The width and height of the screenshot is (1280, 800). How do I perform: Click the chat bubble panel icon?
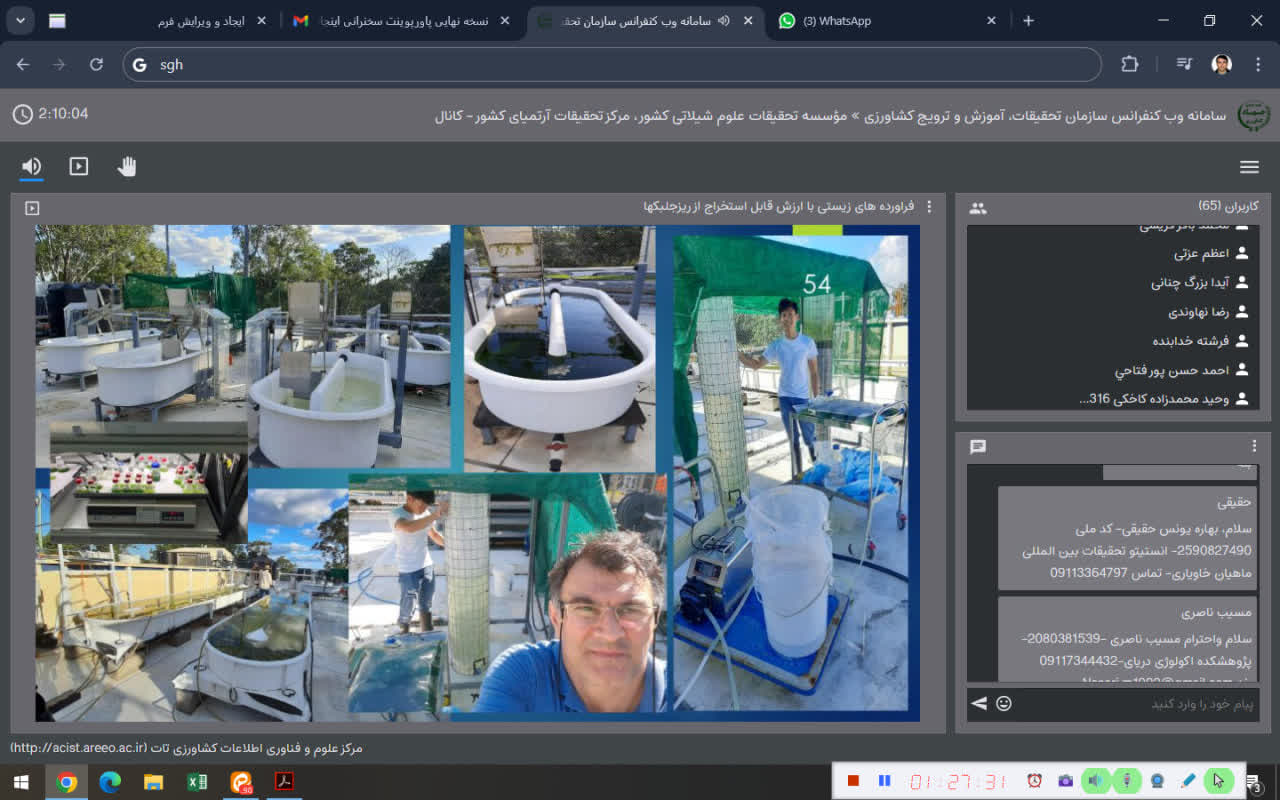pos(978,447)
